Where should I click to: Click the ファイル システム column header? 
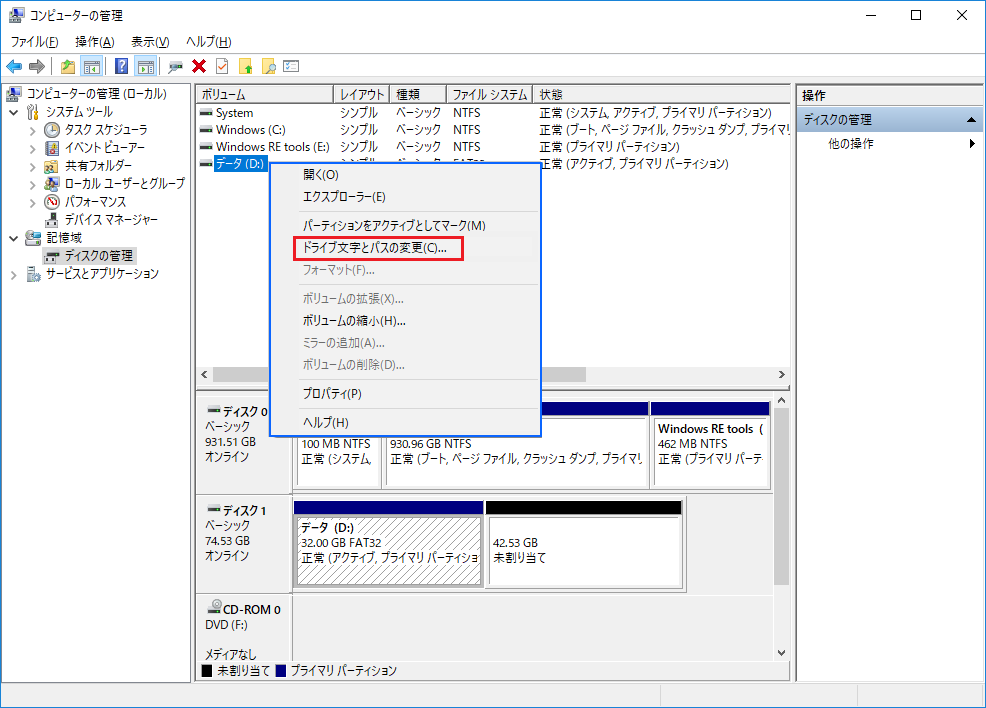tap(489, 95)
